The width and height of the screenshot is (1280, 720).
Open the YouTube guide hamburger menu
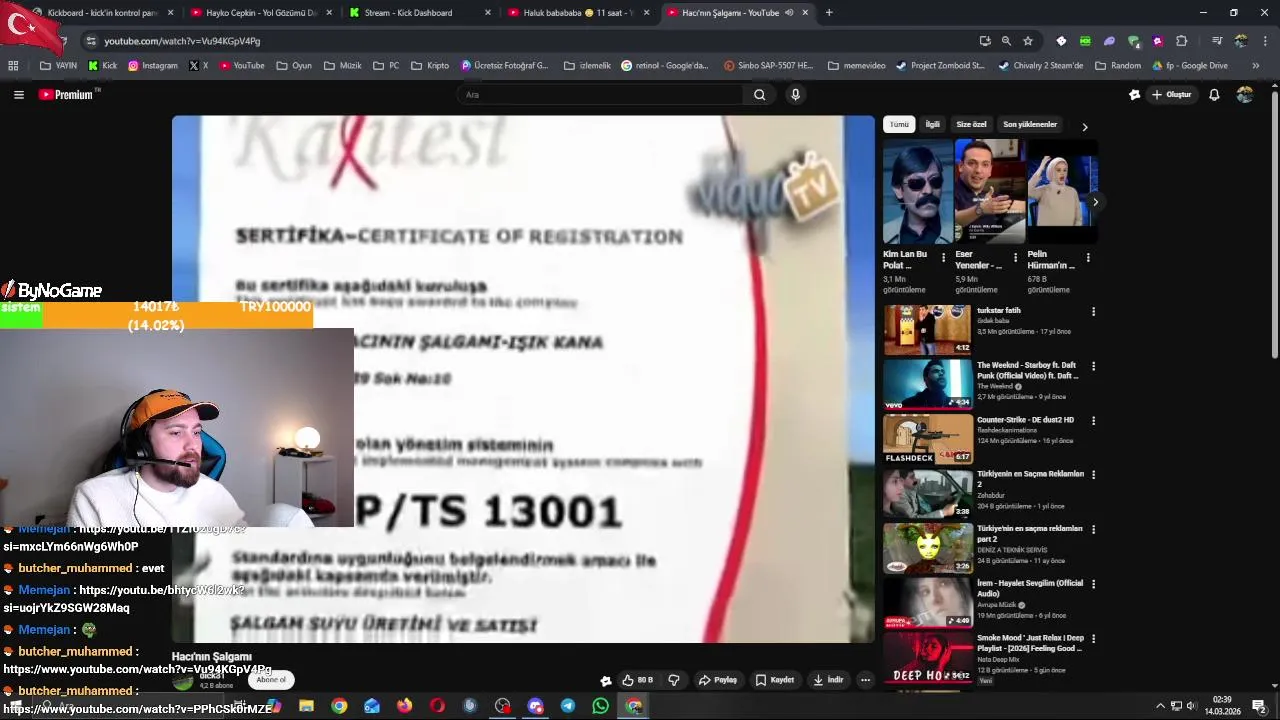[18, 95]
